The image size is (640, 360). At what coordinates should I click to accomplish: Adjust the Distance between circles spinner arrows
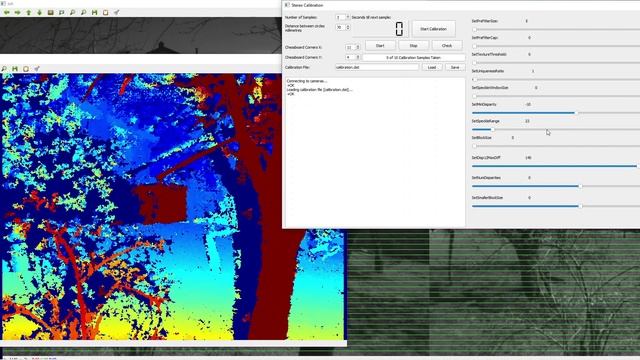coord(348,27)
